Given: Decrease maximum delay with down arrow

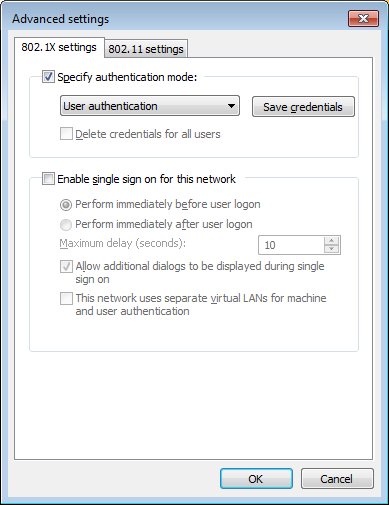Looking at the screenshot, I should tap(331, 249).
